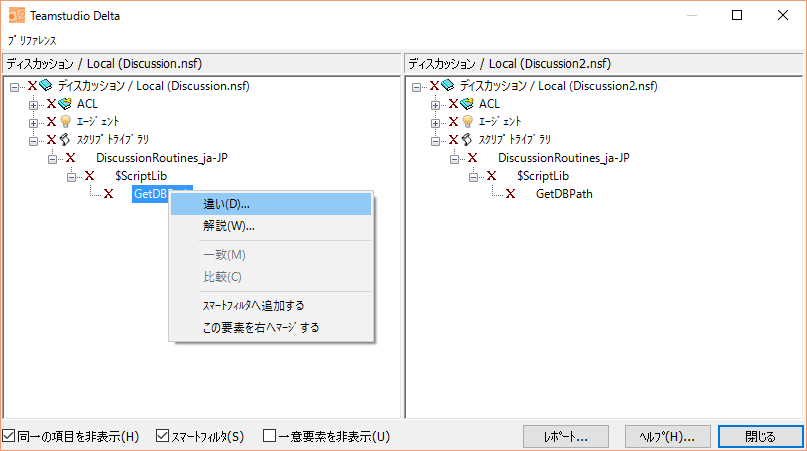The height and width of the screenshot is (451, 807).
Task: Disable the スマートフィルタ checkbox
Action: coord(164,436)
